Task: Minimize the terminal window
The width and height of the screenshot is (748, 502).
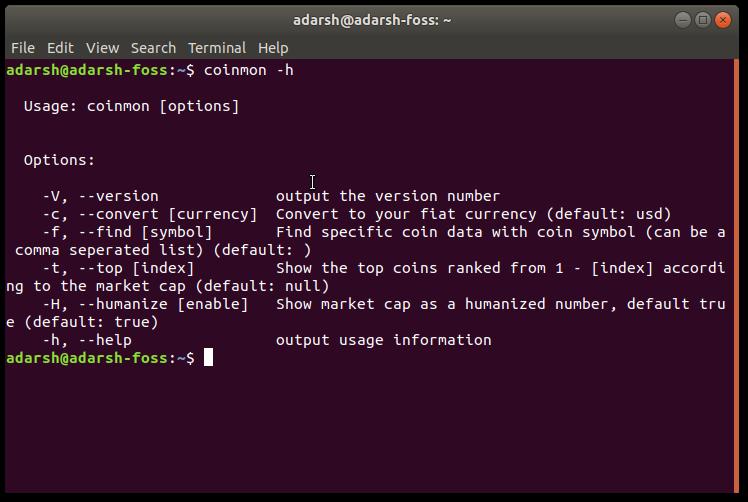Action: 683,20
